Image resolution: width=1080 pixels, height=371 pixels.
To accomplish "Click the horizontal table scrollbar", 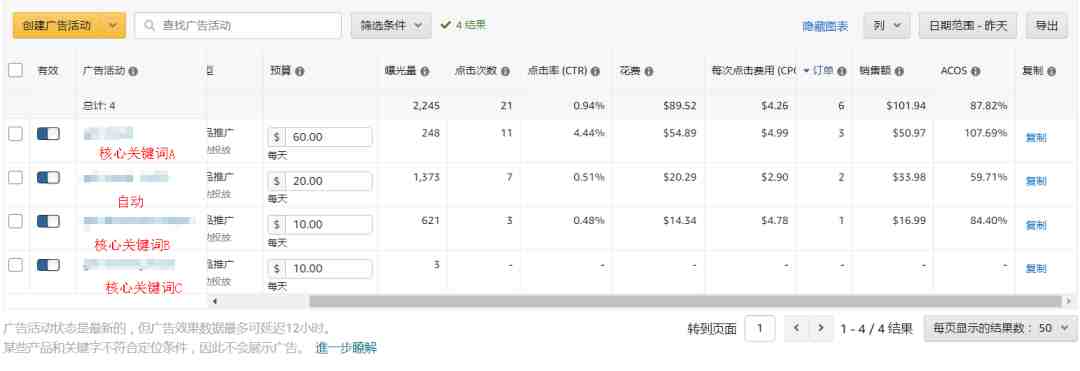I will tap(685, 301).
